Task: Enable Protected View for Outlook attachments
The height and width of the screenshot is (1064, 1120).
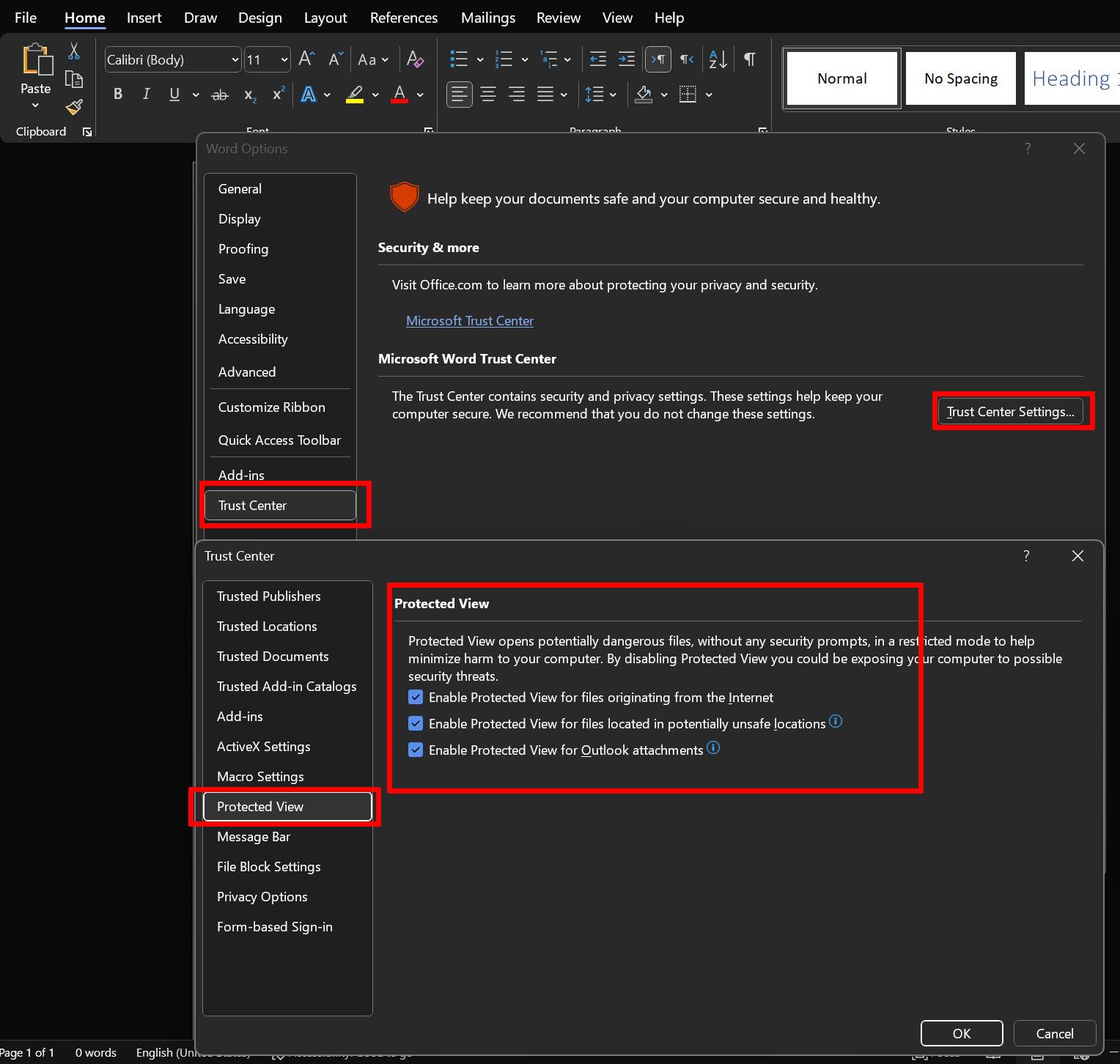Action: coord(416,750)
